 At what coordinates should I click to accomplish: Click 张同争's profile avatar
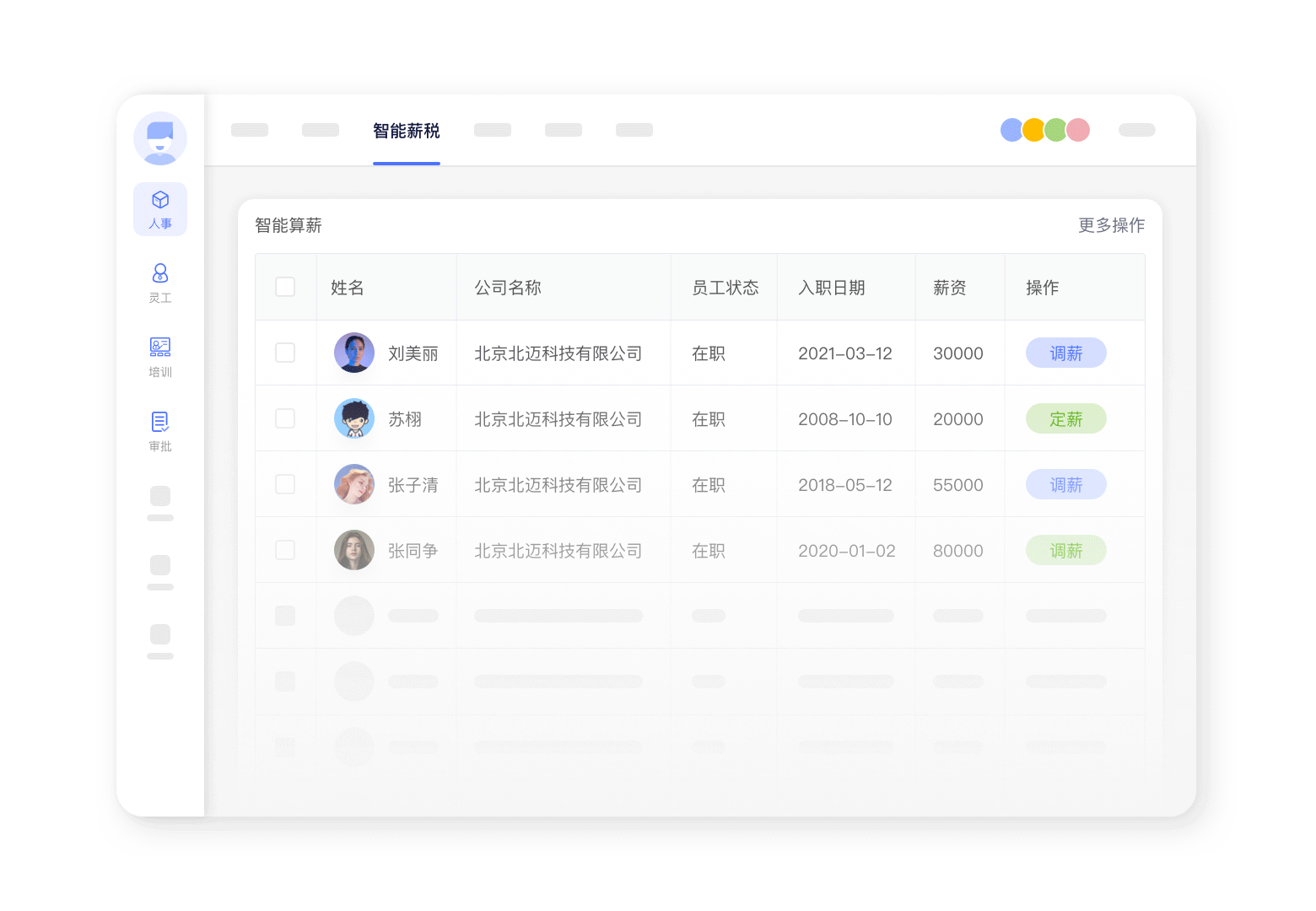(x=354, y=550)
